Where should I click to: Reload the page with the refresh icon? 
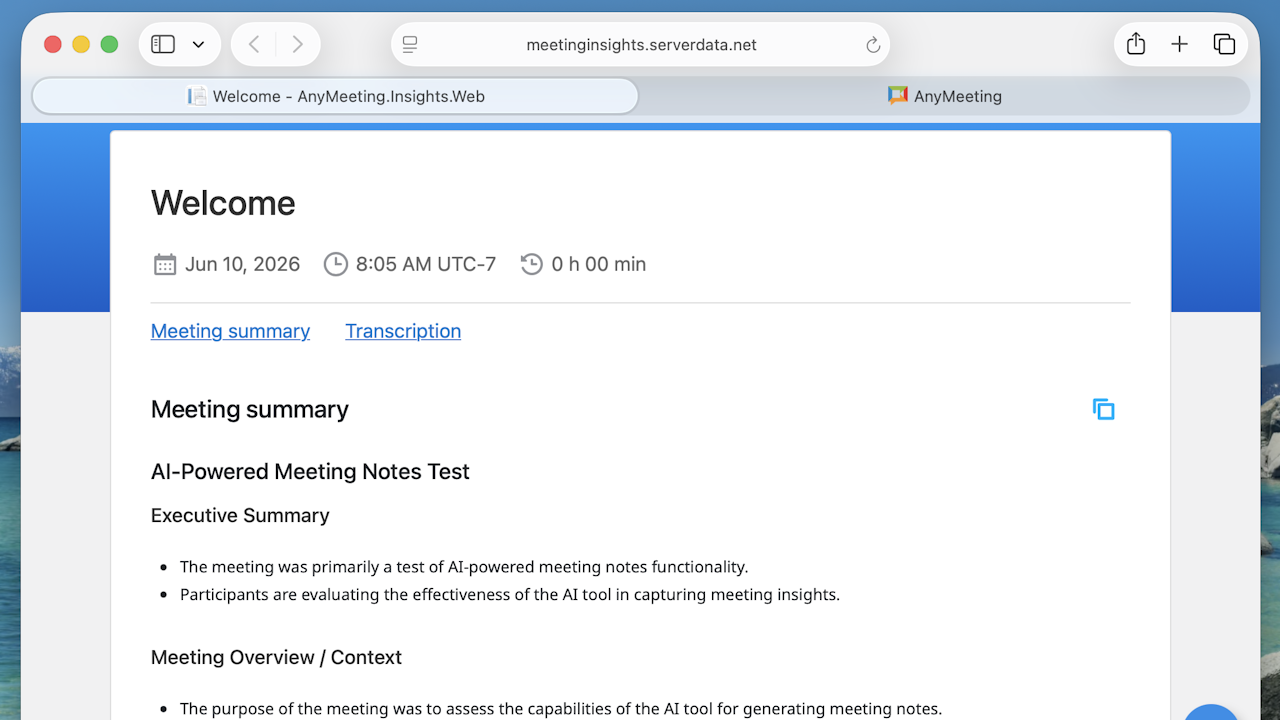[x=873, y=44]
